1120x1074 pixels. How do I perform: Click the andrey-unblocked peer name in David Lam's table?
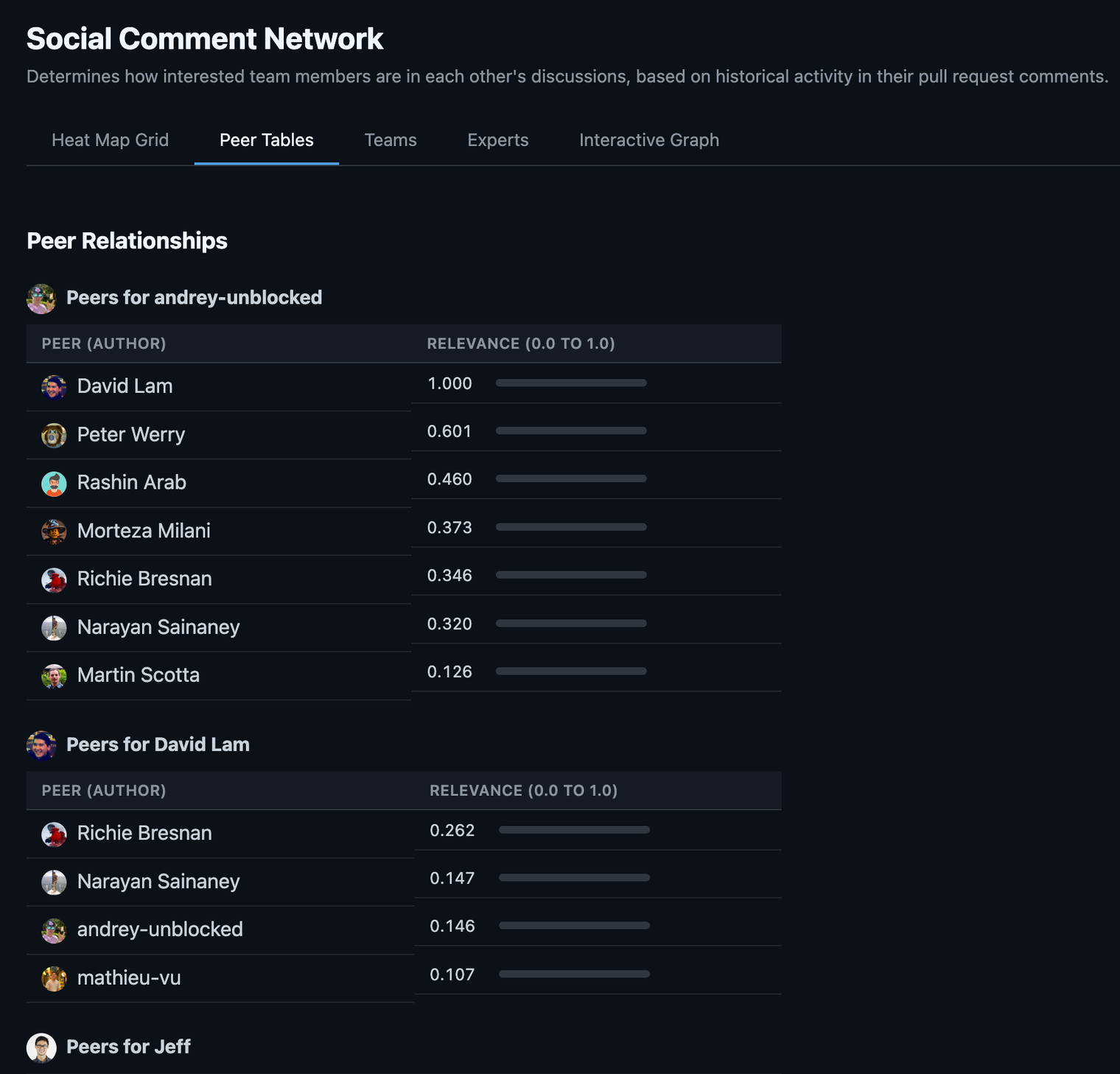[x=160, y=930]
